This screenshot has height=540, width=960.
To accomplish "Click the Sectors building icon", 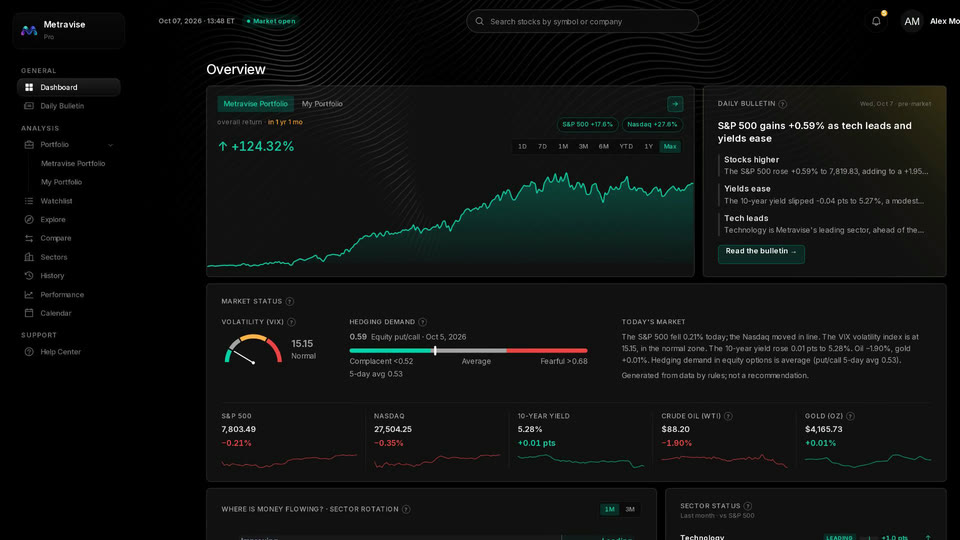I will (29, 257).
